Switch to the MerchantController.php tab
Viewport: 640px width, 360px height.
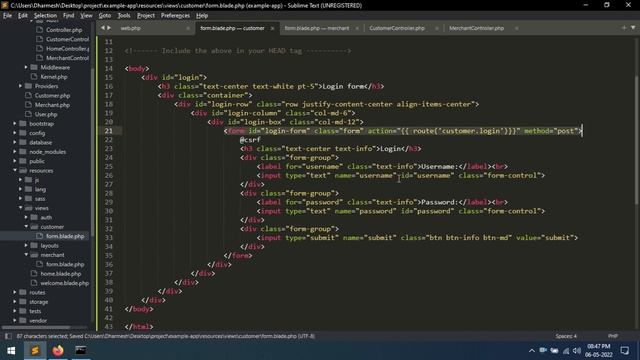[x=476, y=28]
